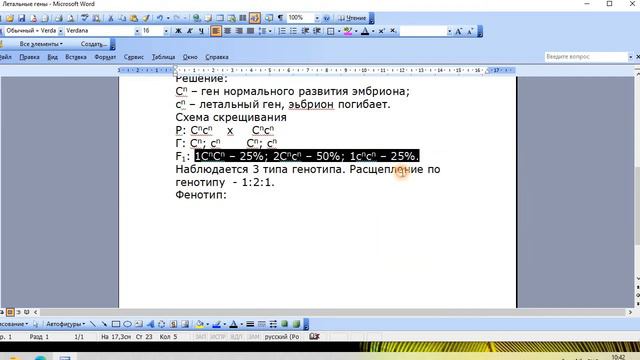Pick font color swatch in formatting toolbar

pos(365,31)
